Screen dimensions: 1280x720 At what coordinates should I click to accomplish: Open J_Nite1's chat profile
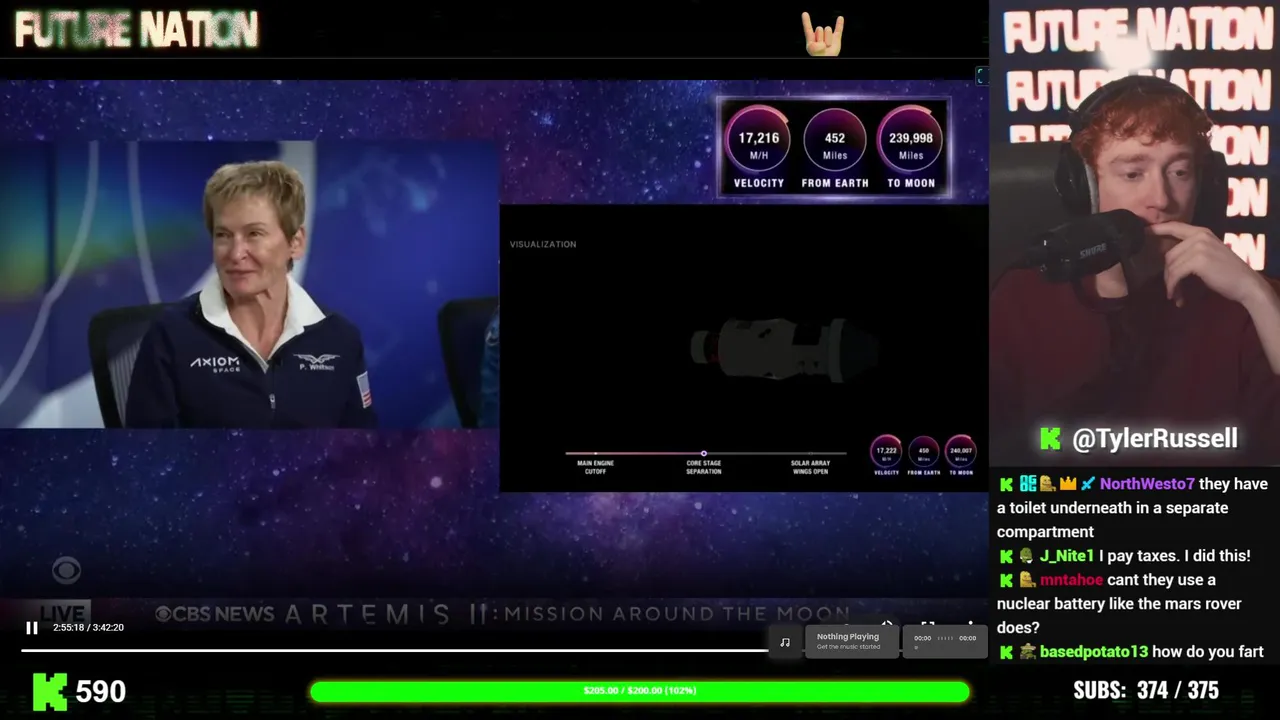pos(1067,556)
